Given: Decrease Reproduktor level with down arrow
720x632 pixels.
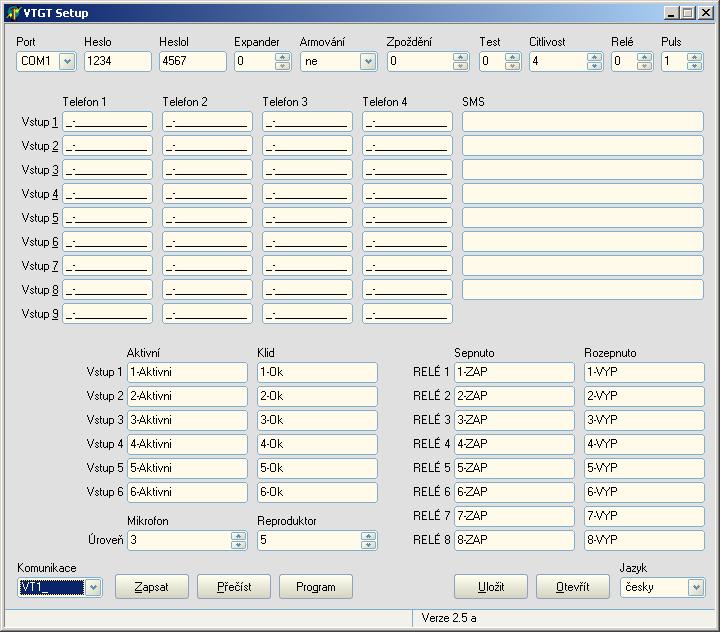Looking at the screenshot, I should coord(368,545).
